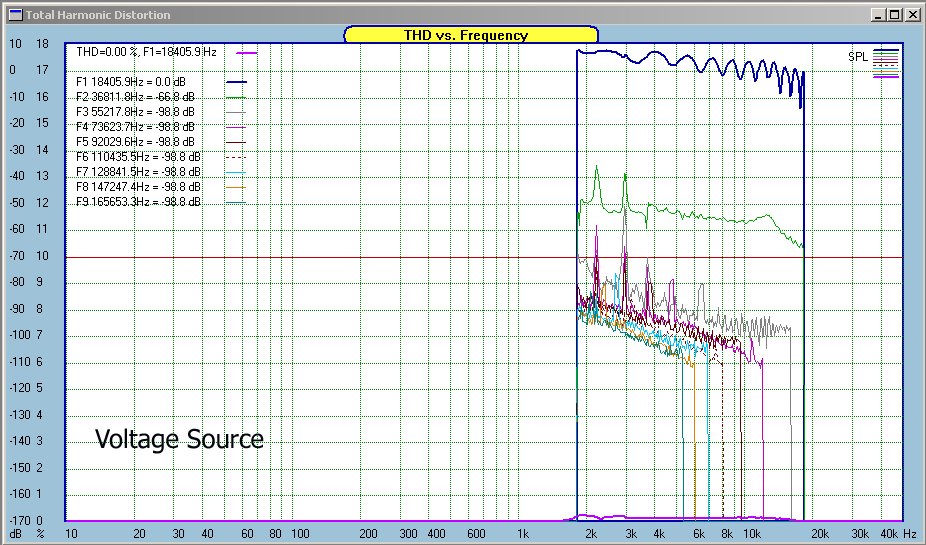Click the dashed red F6 legend line
This screenshot has height=545, width=926.
pos(236,158)
